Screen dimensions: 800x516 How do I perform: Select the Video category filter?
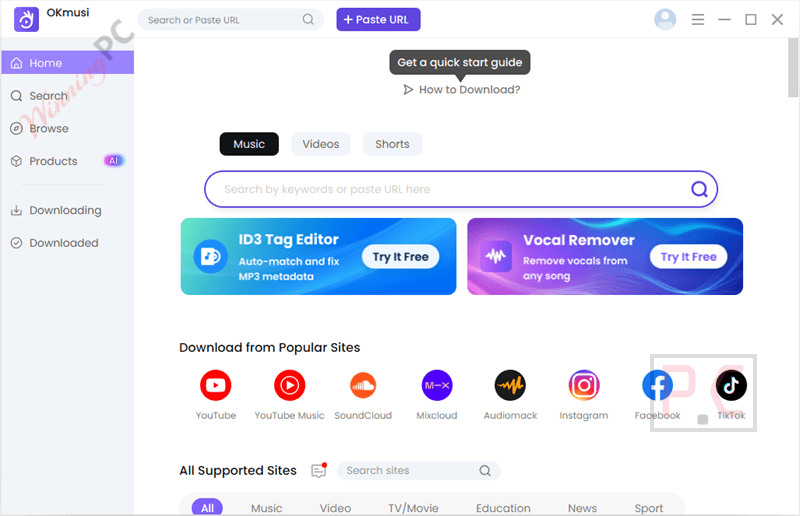coord(335,508)
